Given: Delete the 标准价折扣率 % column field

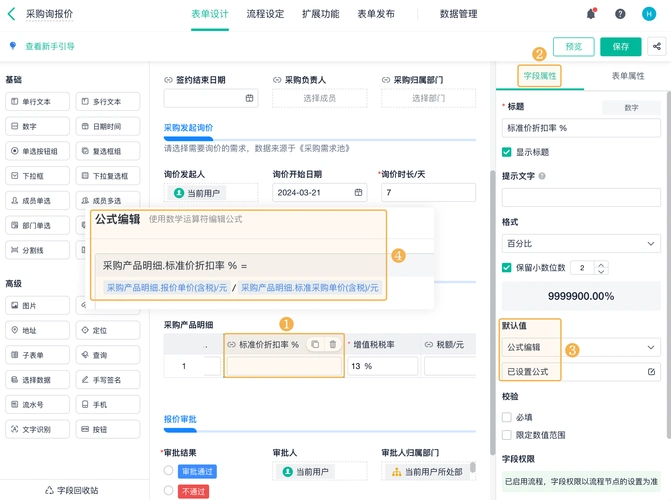Looking at the screenshot, I should click(333, 344).
